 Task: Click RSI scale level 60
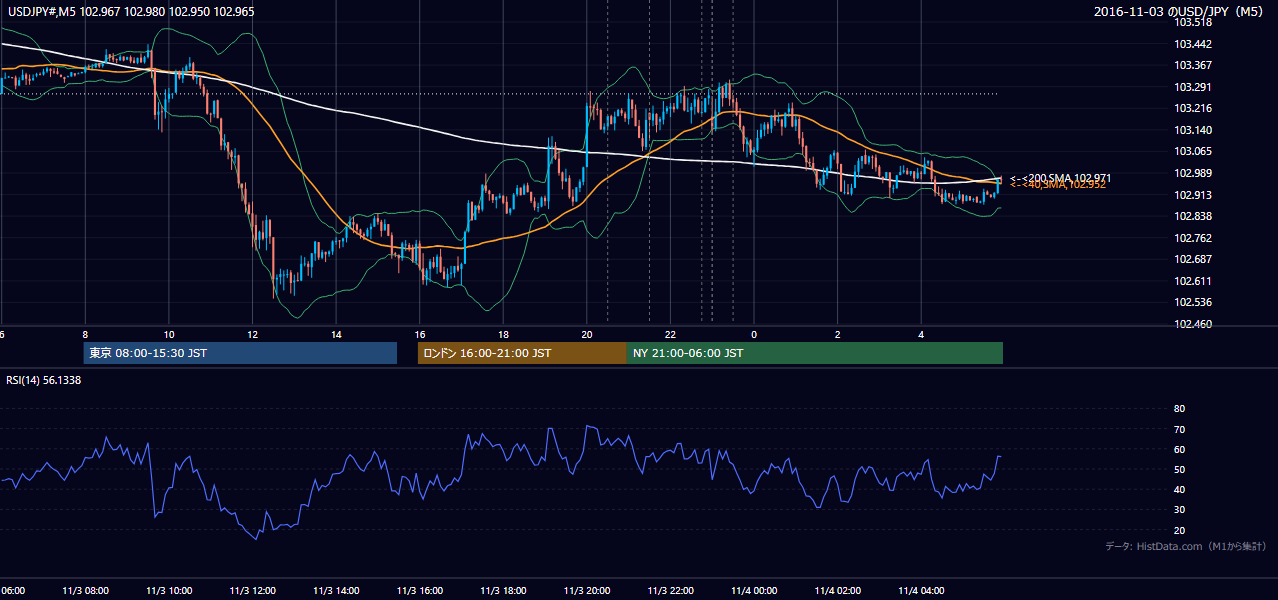click(1179, 449)
